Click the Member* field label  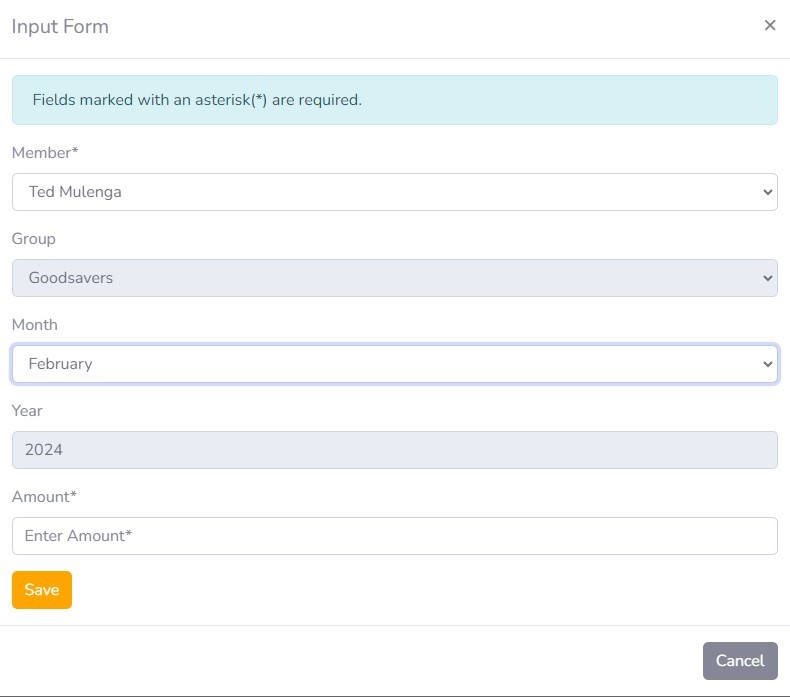pyautogui.click(x=45, y=153)
